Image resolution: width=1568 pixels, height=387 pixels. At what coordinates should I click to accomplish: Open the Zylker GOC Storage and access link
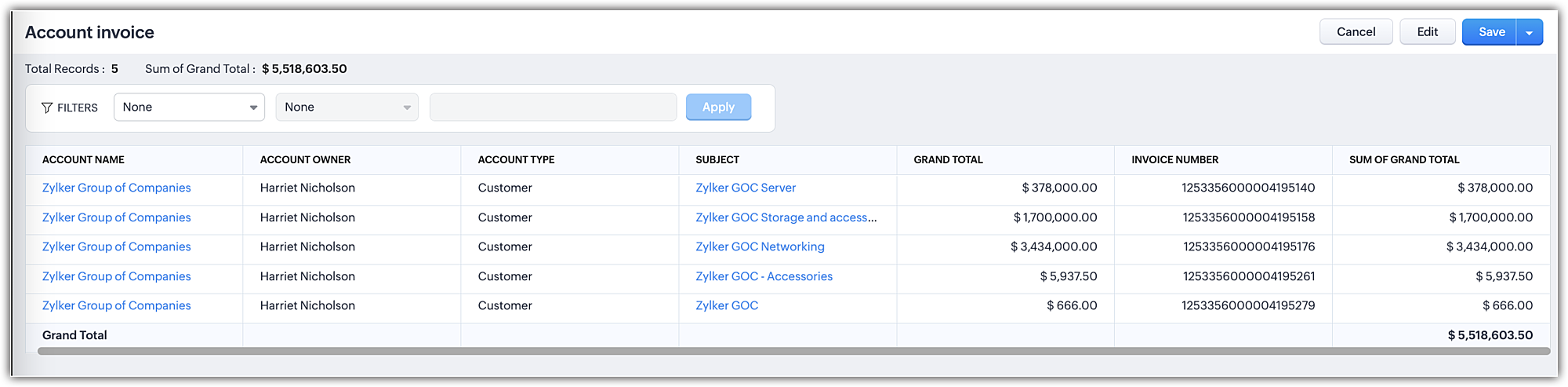786,217
